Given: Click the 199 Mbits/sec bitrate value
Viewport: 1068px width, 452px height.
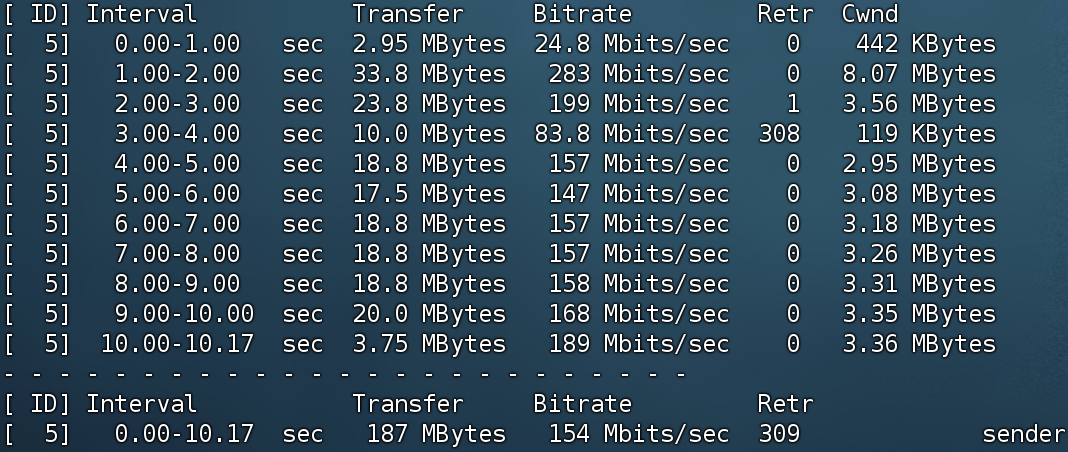Looking at the screenshot, I should tap(639, 104).
